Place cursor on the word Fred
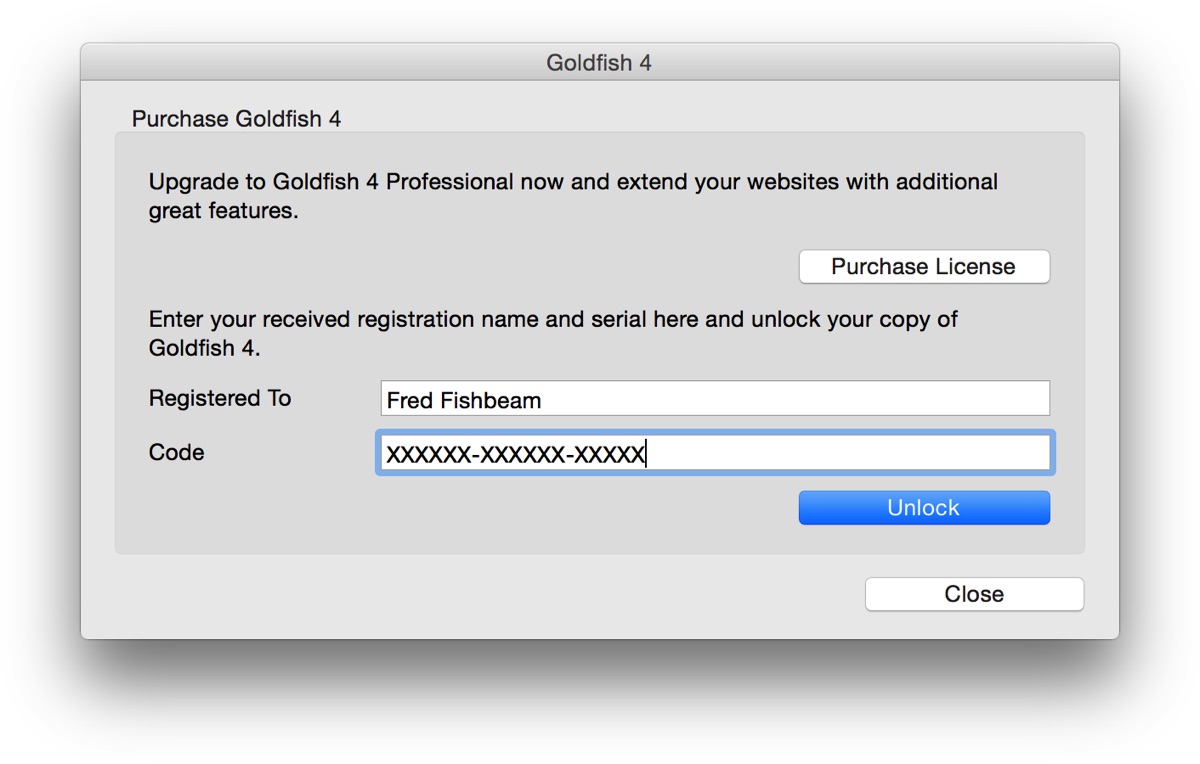This screenshot has width=1200, height=764. tap(410, 401)
